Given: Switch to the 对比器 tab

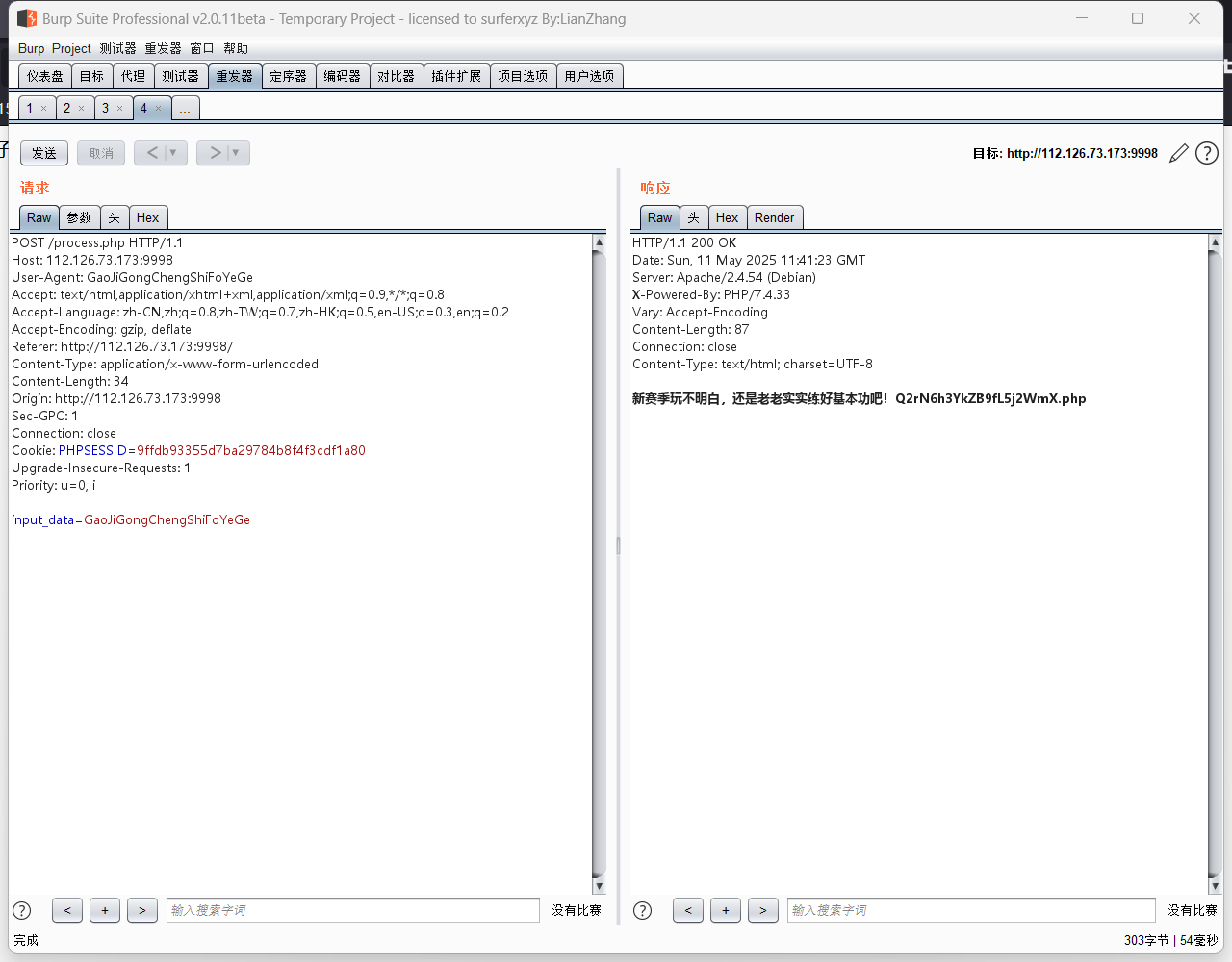Looking at the screenshot, I should click(397, 76).
